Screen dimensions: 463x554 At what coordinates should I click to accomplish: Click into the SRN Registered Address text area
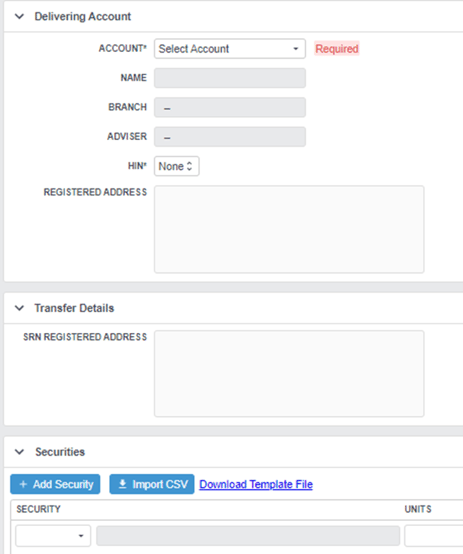click(x=289, y=373)
